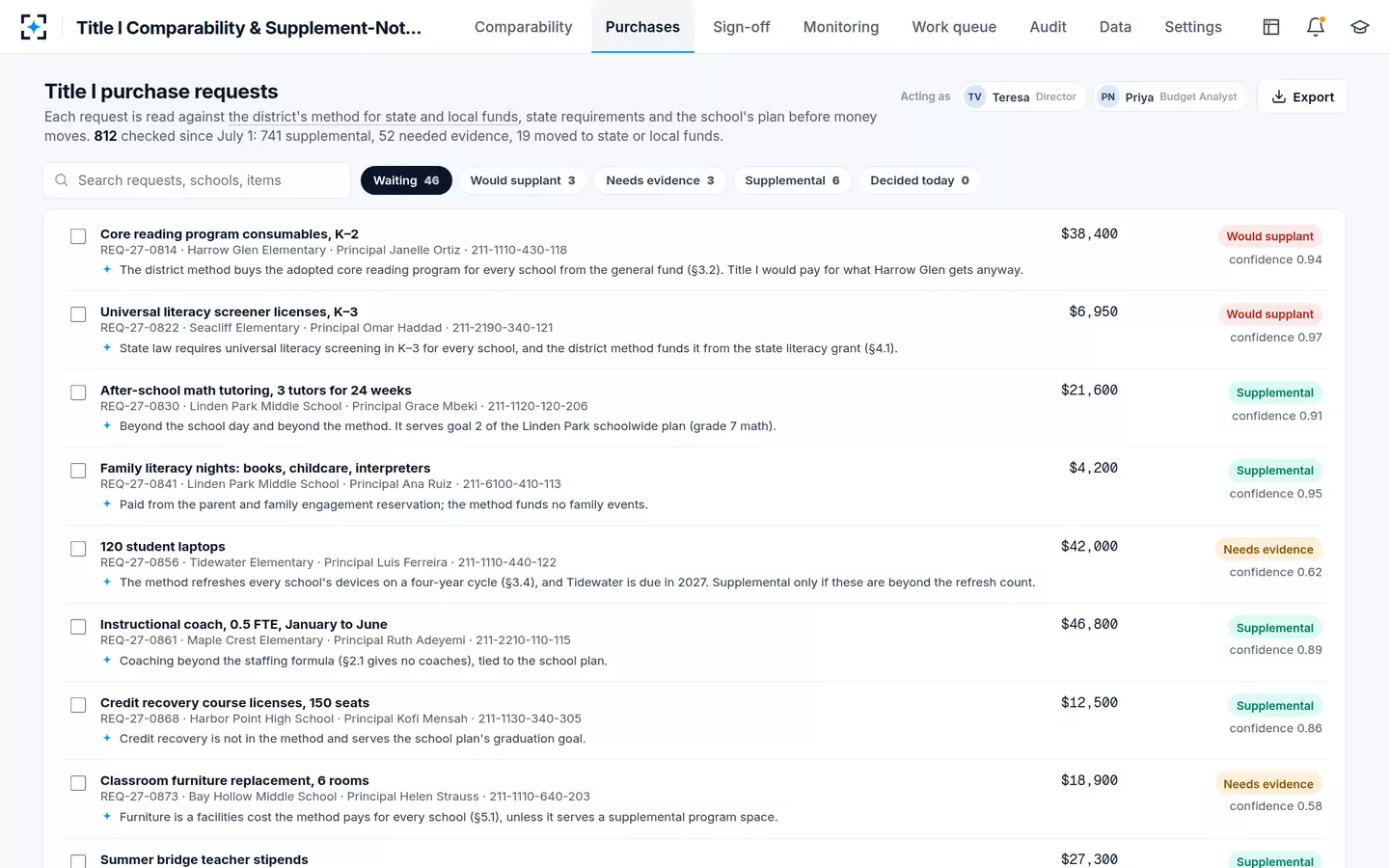Show the Would supplant 3 filter
Viewport: 1389px width, 868px height.
523,180
